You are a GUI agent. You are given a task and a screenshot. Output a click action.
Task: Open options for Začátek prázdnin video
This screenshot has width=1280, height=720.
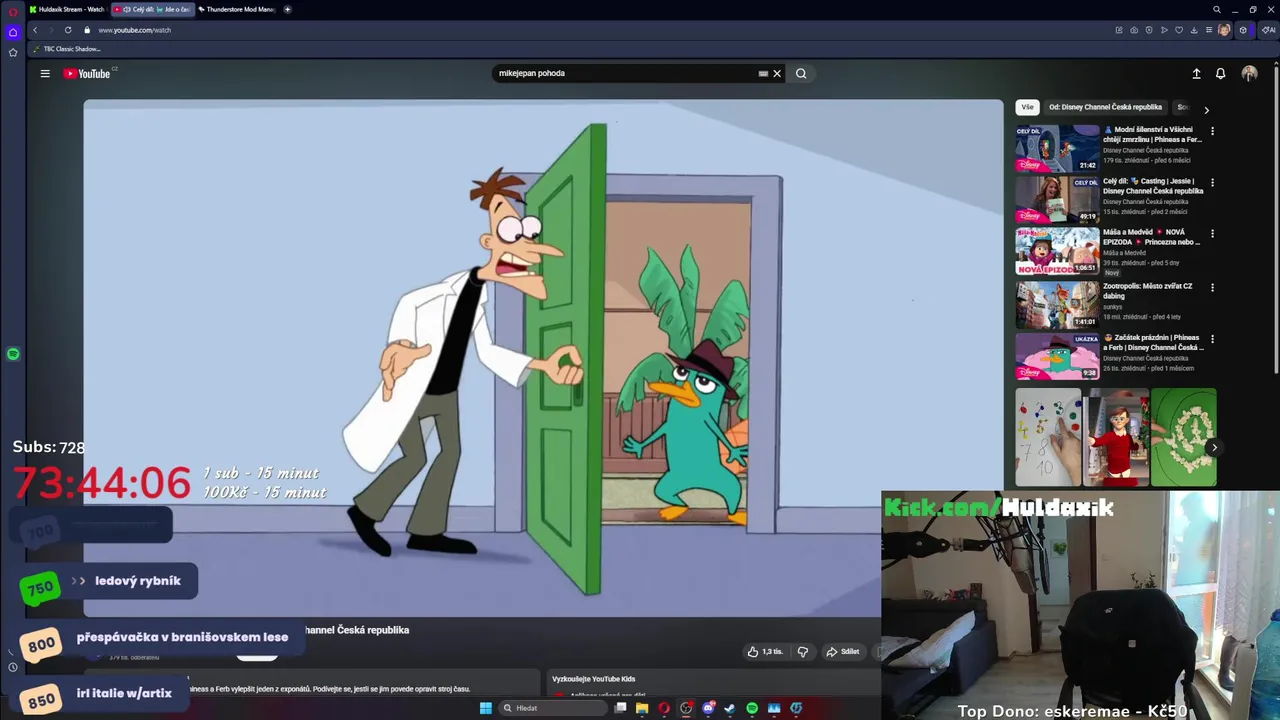point(1212,339)
